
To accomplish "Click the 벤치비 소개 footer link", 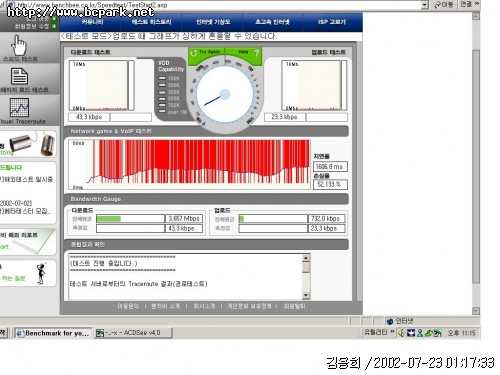I will tap(165, 306).
